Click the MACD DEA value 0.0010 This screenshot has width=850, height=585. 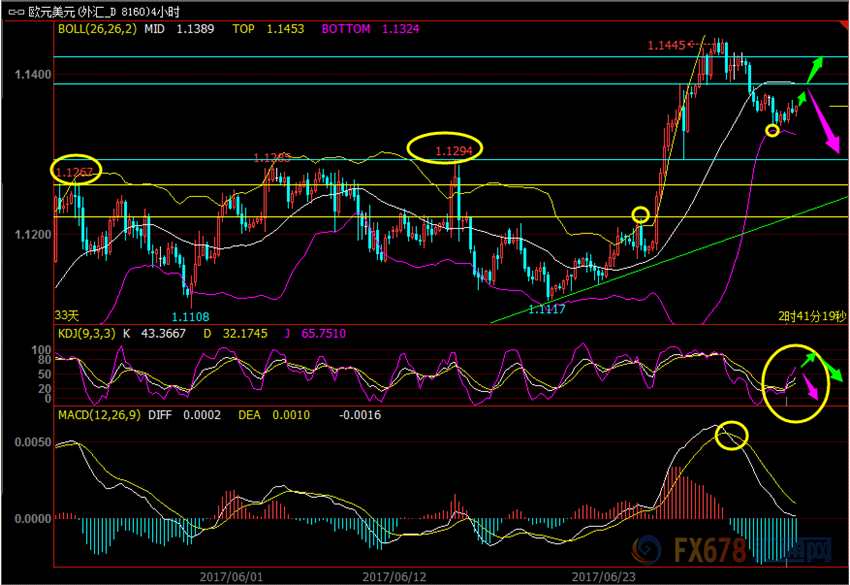pos(291,415)
